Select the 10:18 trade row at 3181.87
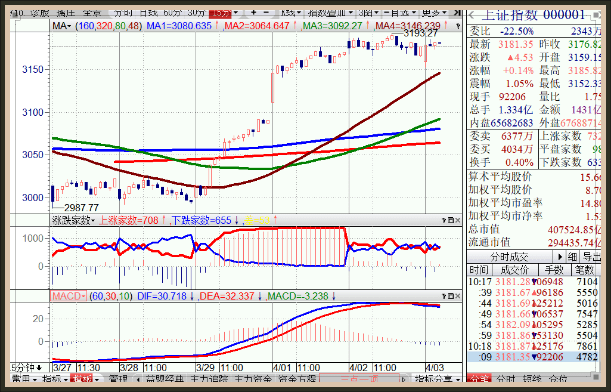This screenshot has width=611, height=392. [x=533, y=346]
